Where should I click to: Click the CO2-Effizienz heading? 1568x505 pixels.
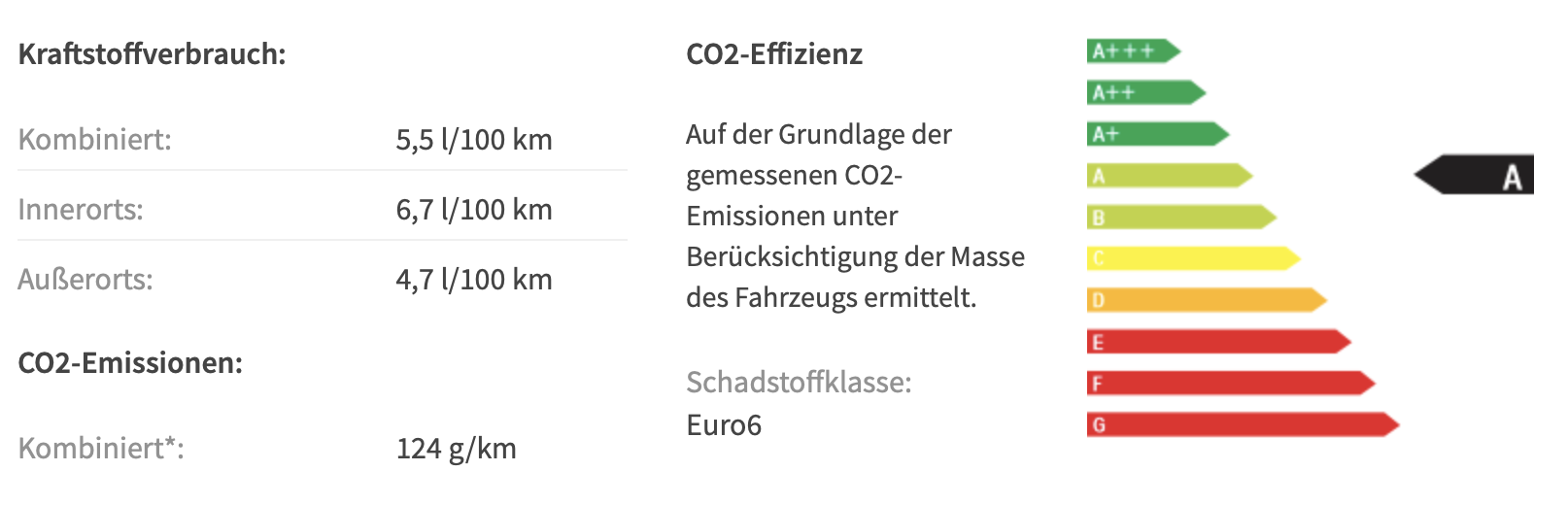click(774, 53)
